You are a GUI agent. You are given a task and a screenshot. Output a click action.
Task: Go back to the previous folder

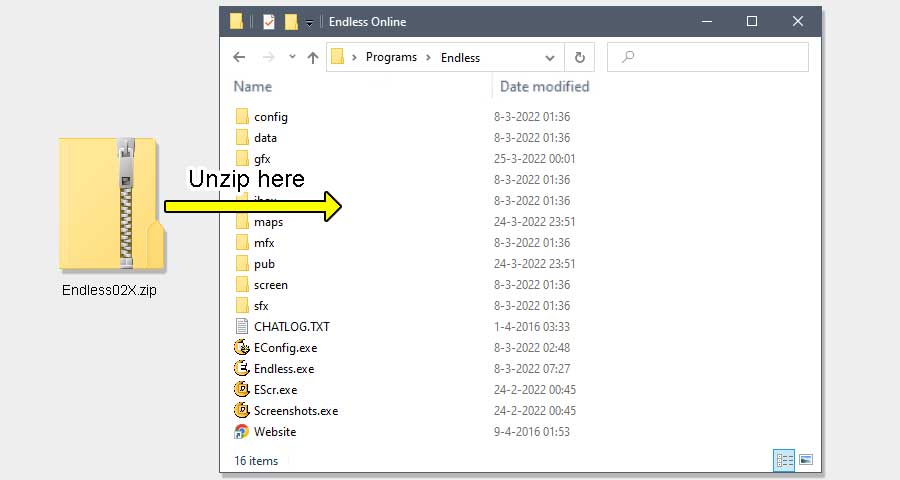239,58
